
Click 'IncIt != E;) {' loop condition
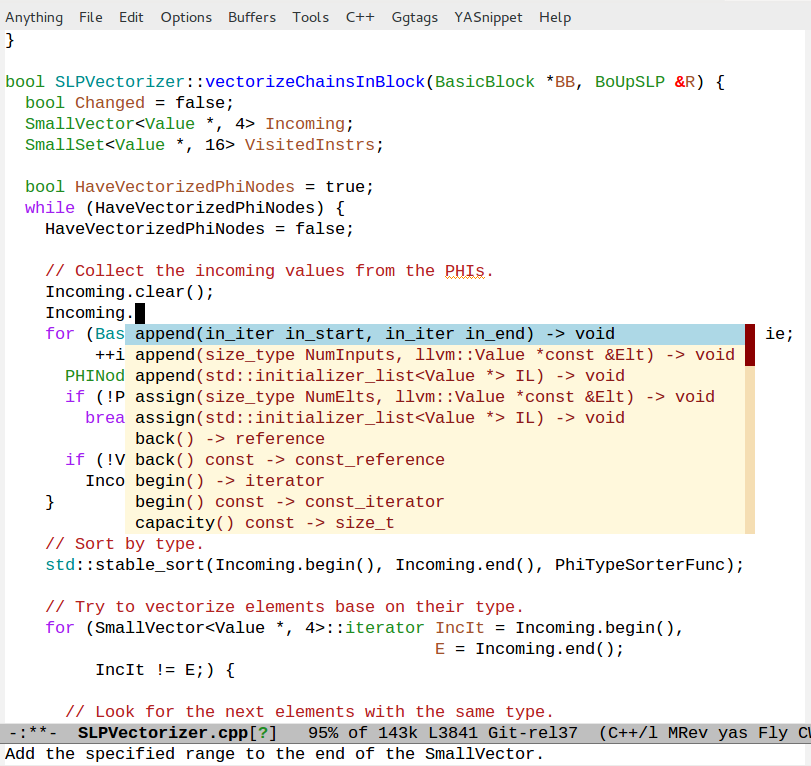pyautogui.click(x=165, y=670)
